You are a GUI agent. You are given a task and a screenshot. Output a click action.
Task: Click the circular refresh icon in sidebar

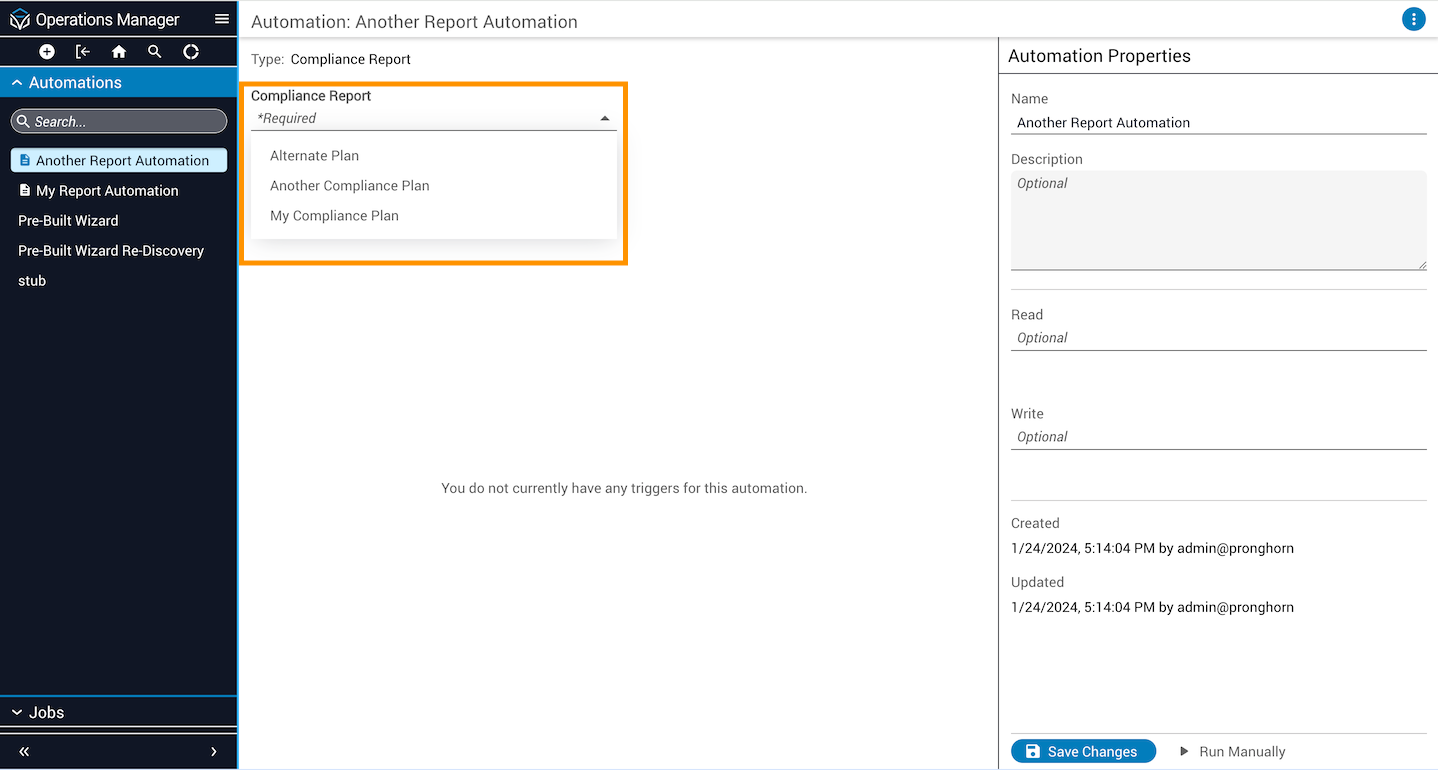191,52
